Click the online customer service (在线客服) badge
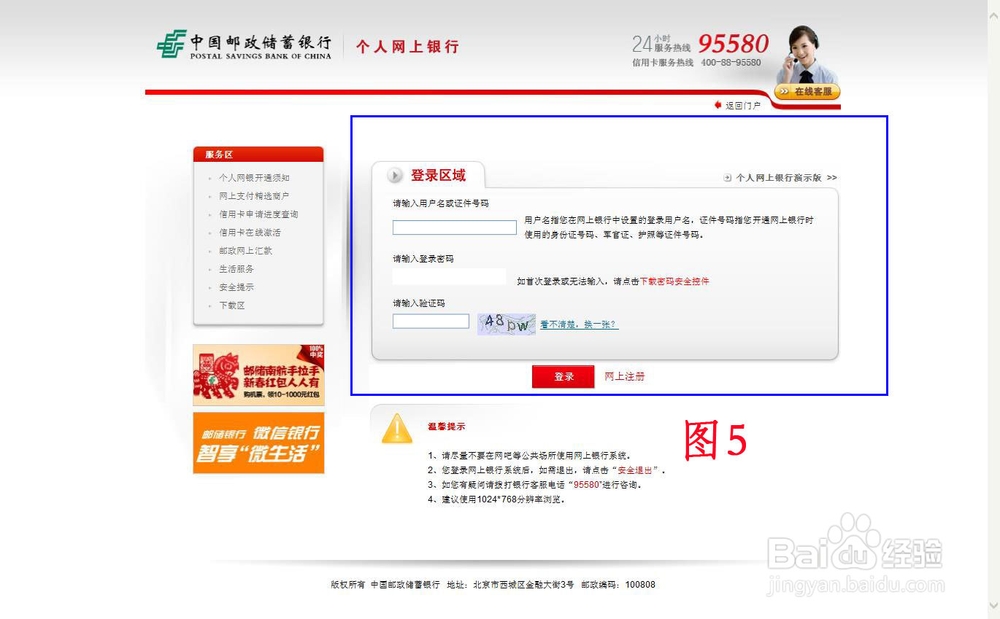1000x619 pixels. pos(806,89)
